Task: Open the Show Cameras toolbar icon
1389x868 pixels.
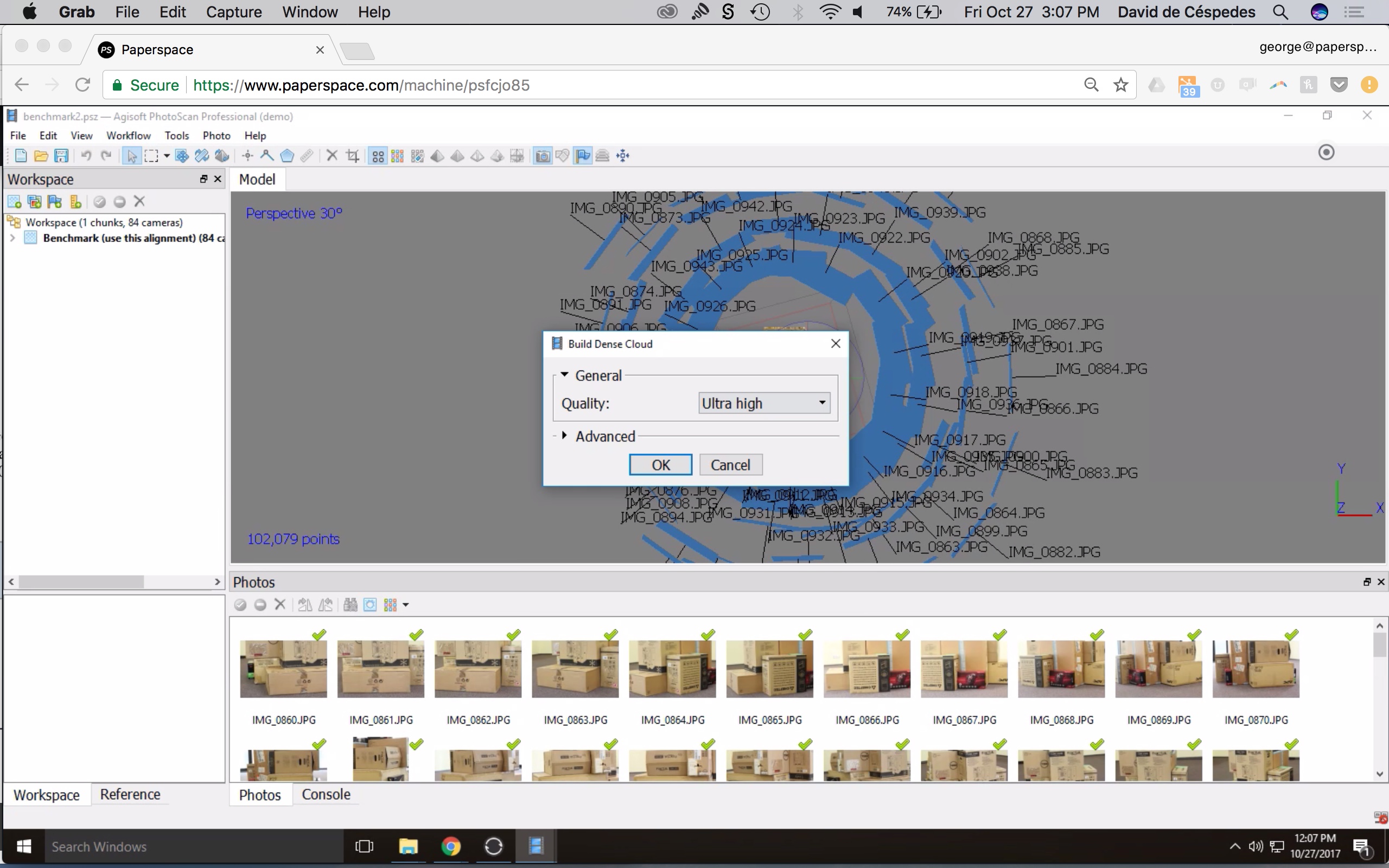Action: click(x=543, y=156)
